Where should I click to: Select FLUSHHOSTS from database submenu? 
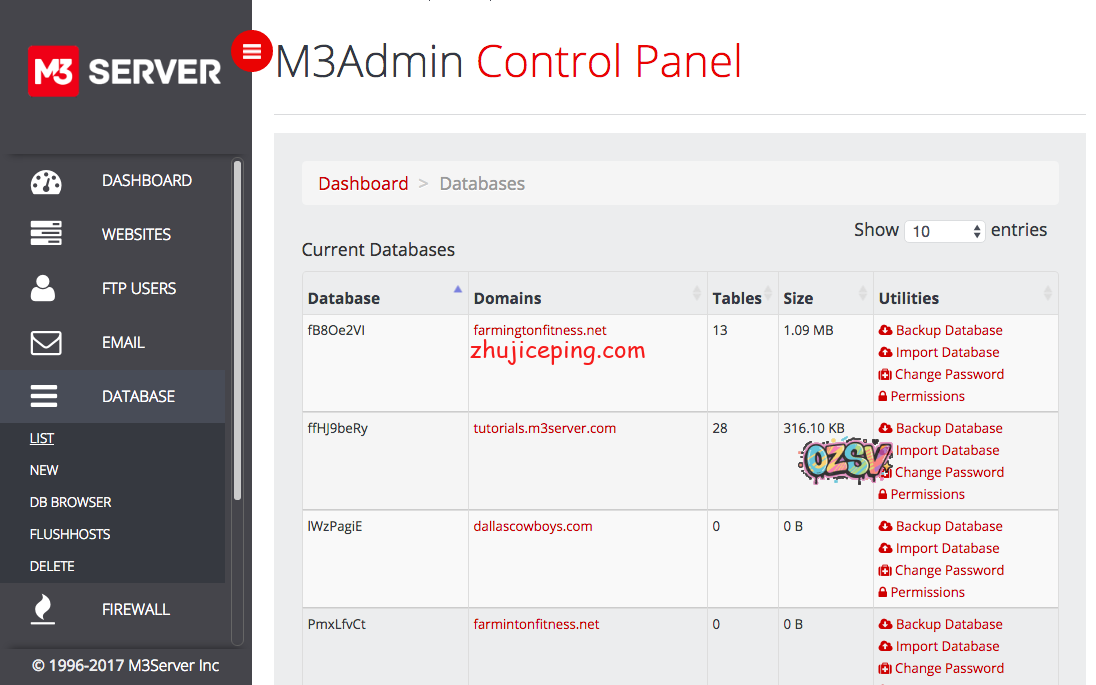pos(70,534)
